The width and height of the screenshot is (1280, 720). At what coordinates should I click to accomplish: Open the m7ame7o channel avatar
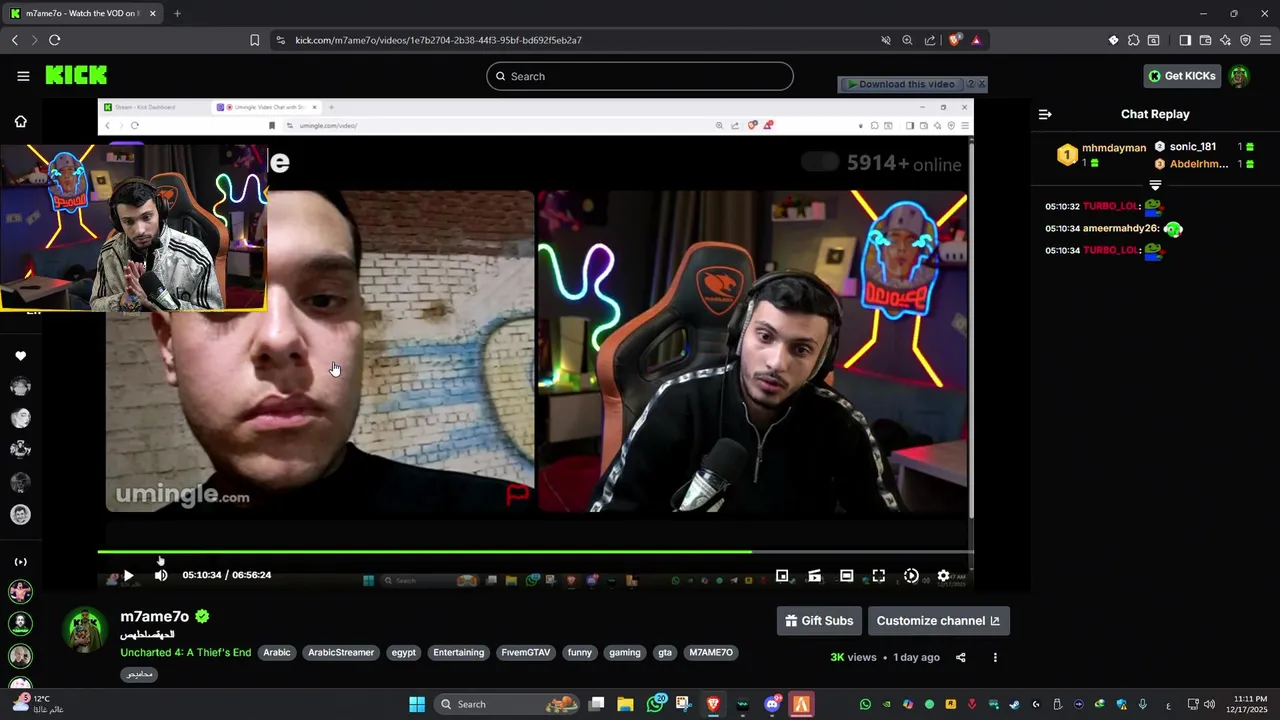(85, 631)
